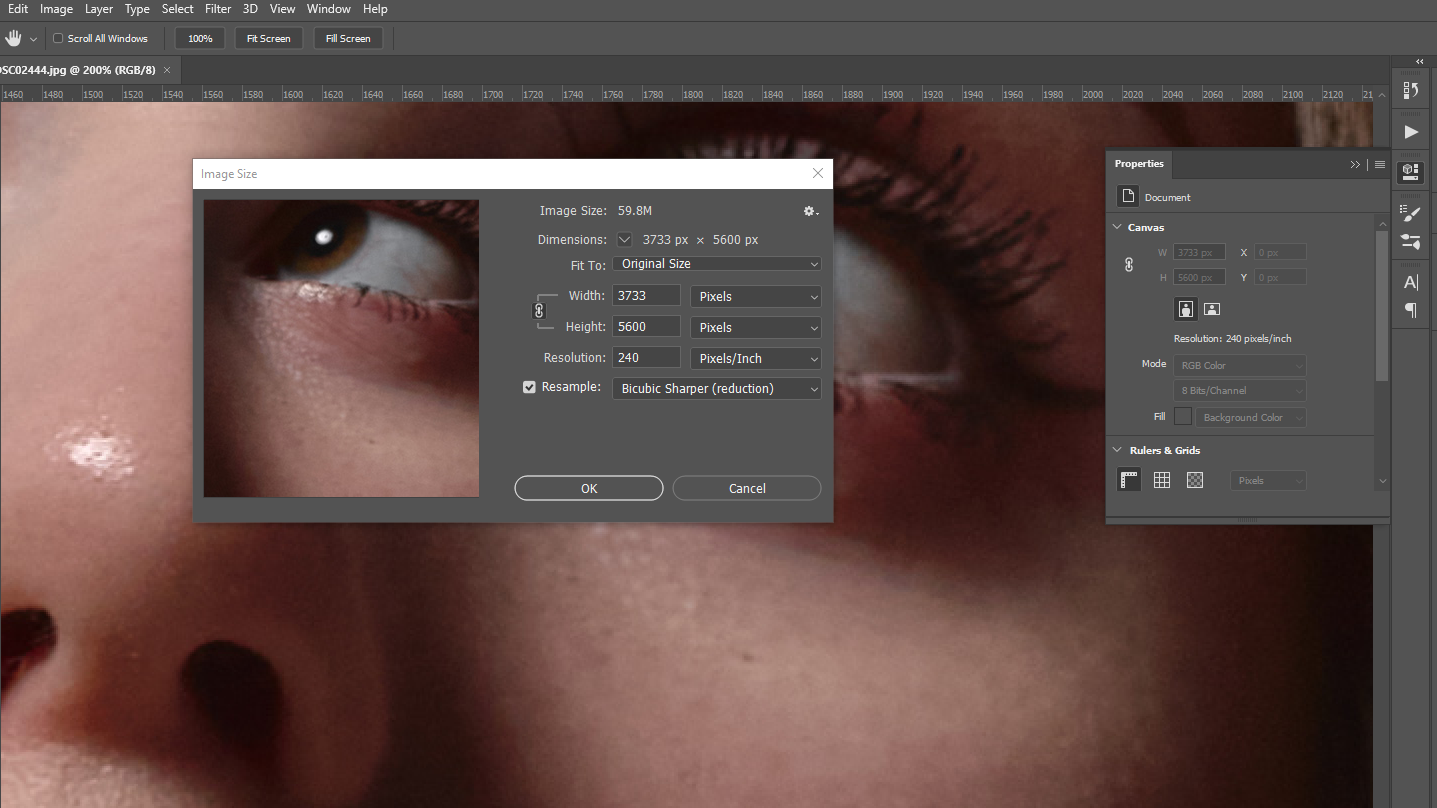Open the Select menu
Image resolution: width=1437 pixels, height=808 pixels.
tap(178, 9)
